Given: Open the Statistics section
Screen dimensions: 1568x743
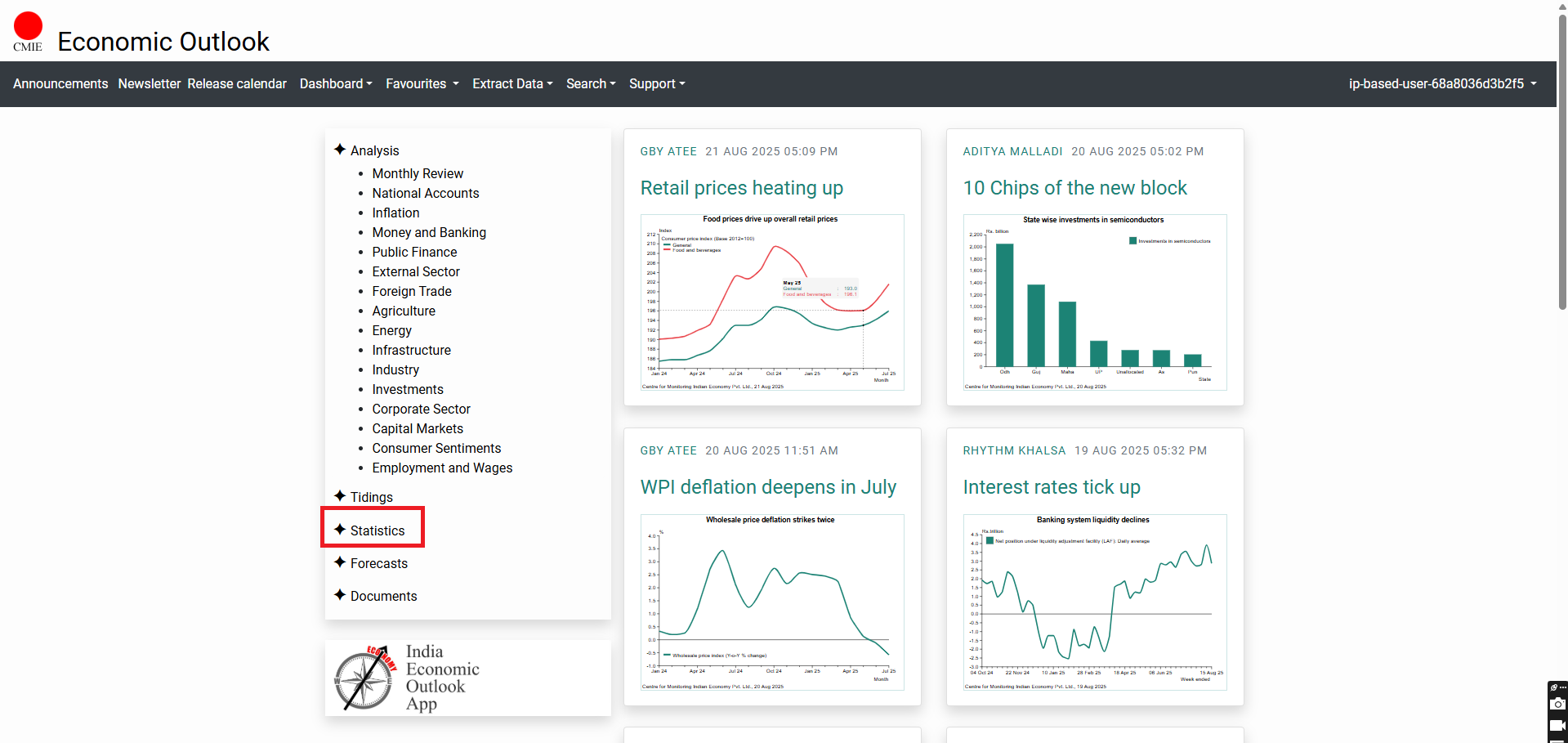Looking at the screenshot, I should click(377, 530).
